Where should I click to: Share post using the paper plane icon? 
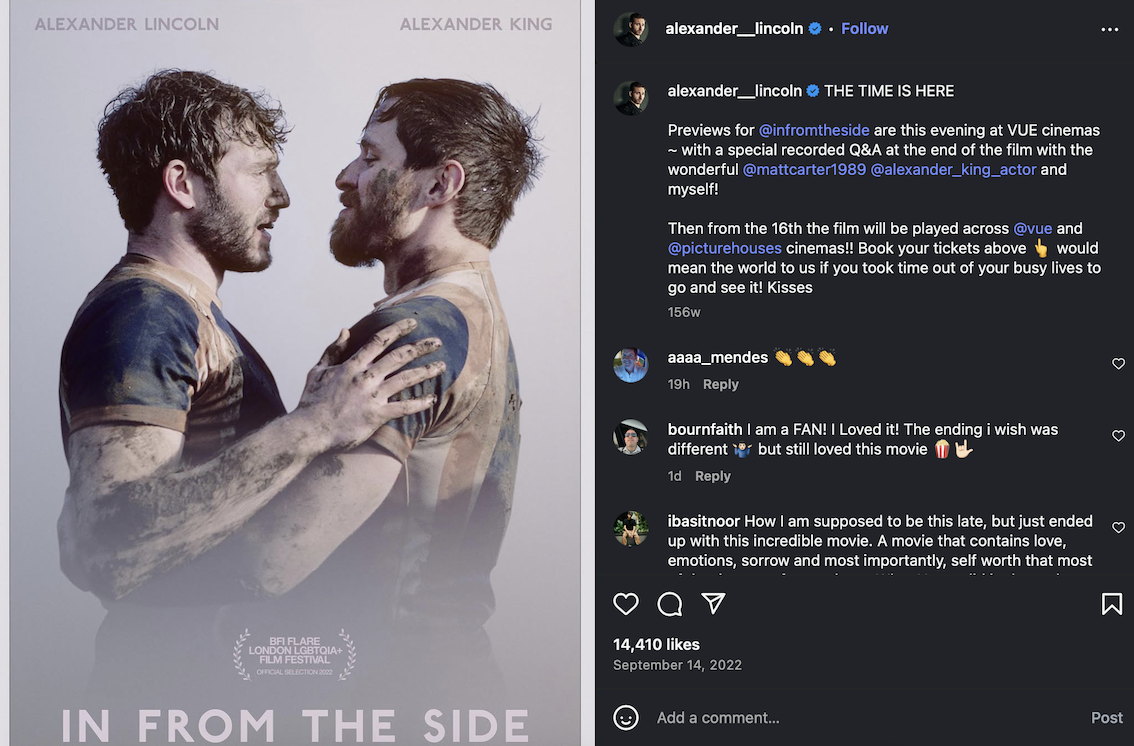713,603
